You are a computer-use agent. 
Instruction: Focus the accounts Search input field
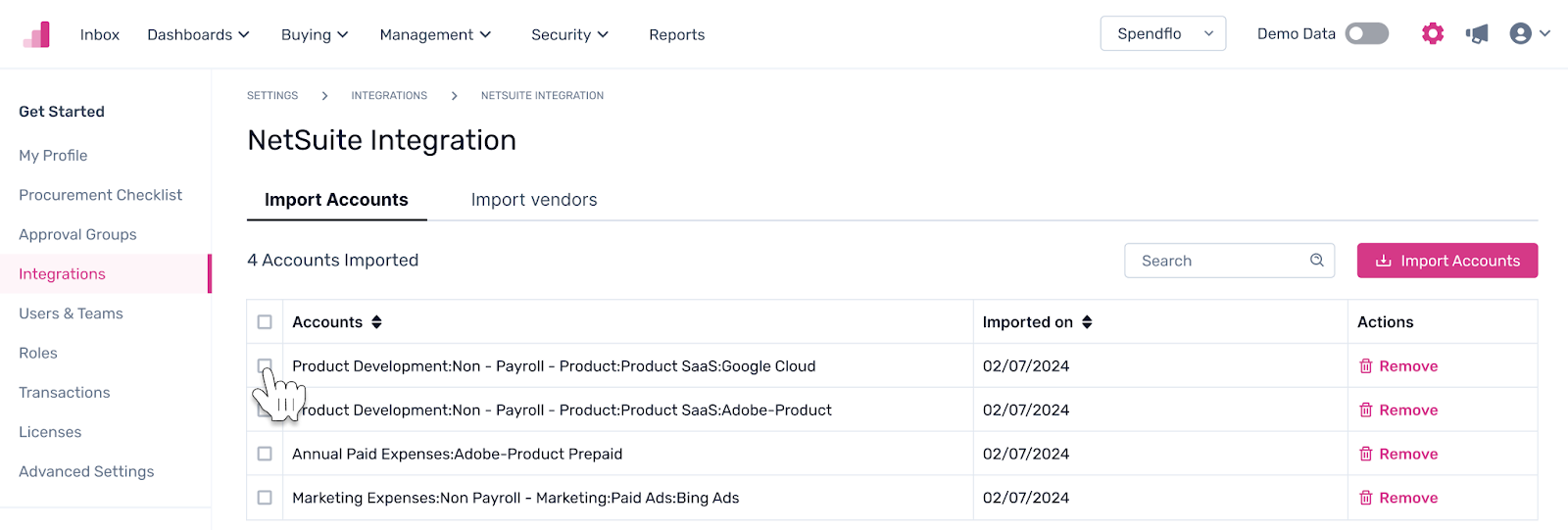(1229, 261)
